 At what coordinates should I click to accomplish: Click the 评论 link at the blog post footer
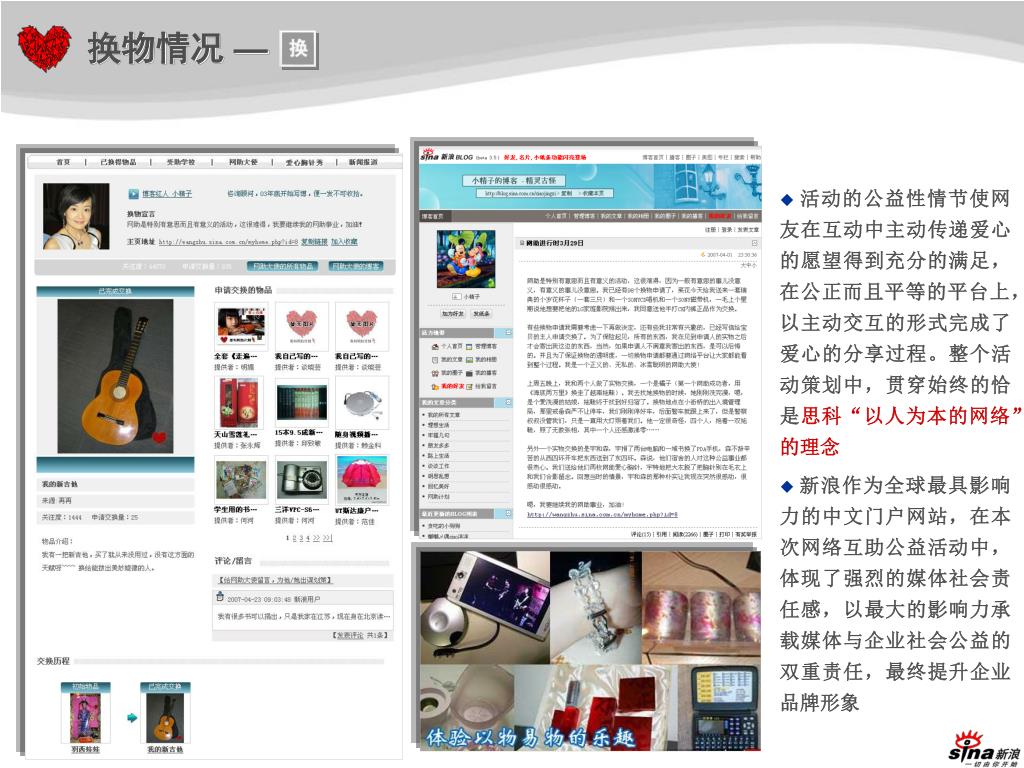pyautogui.click(x=640, y=534)
